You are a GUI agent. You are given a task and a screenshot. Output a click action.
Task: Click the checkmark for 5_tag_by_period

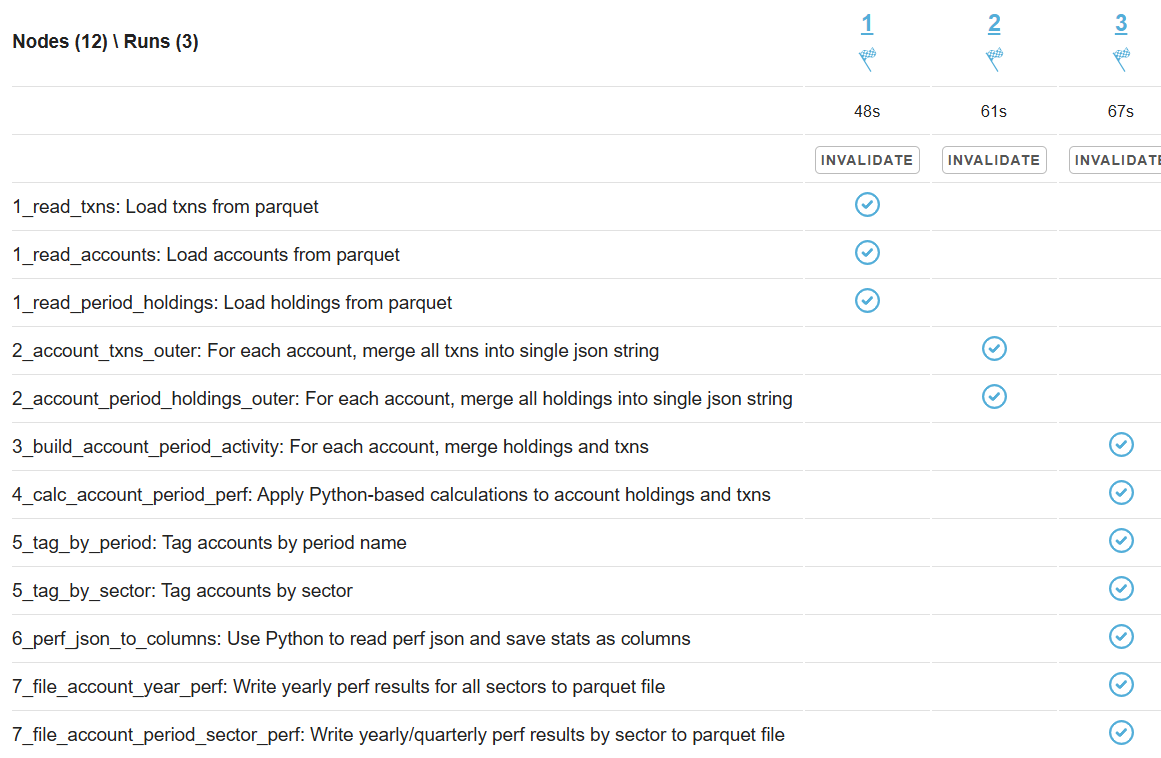click(1121, 541)
